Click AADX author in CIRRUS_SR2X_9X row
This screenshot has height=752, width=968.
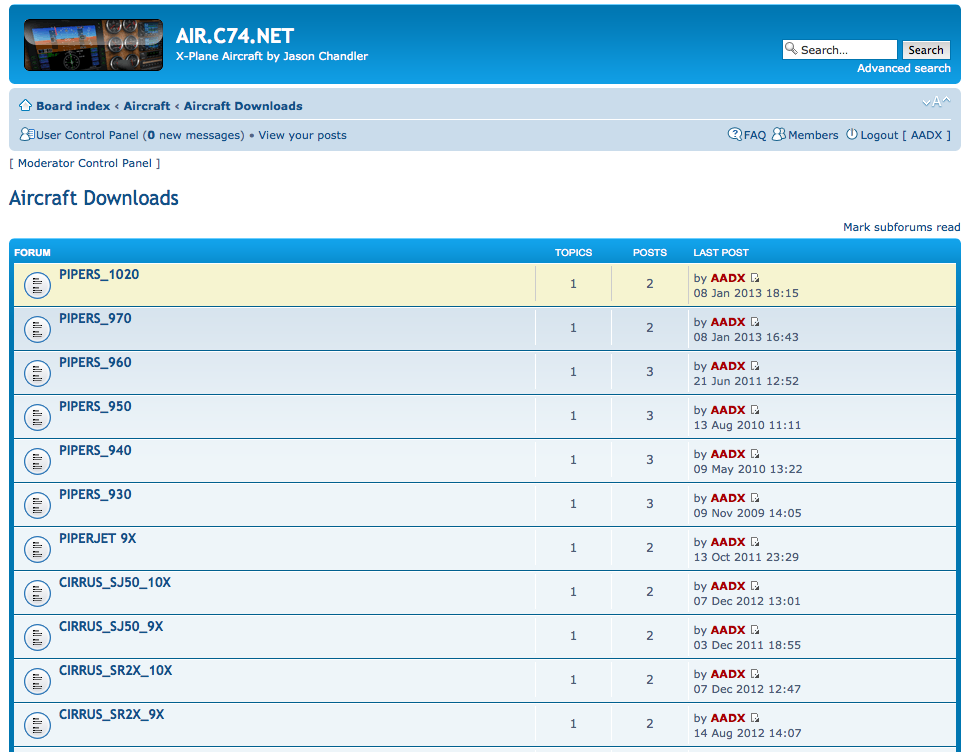(x=728, y=717)
